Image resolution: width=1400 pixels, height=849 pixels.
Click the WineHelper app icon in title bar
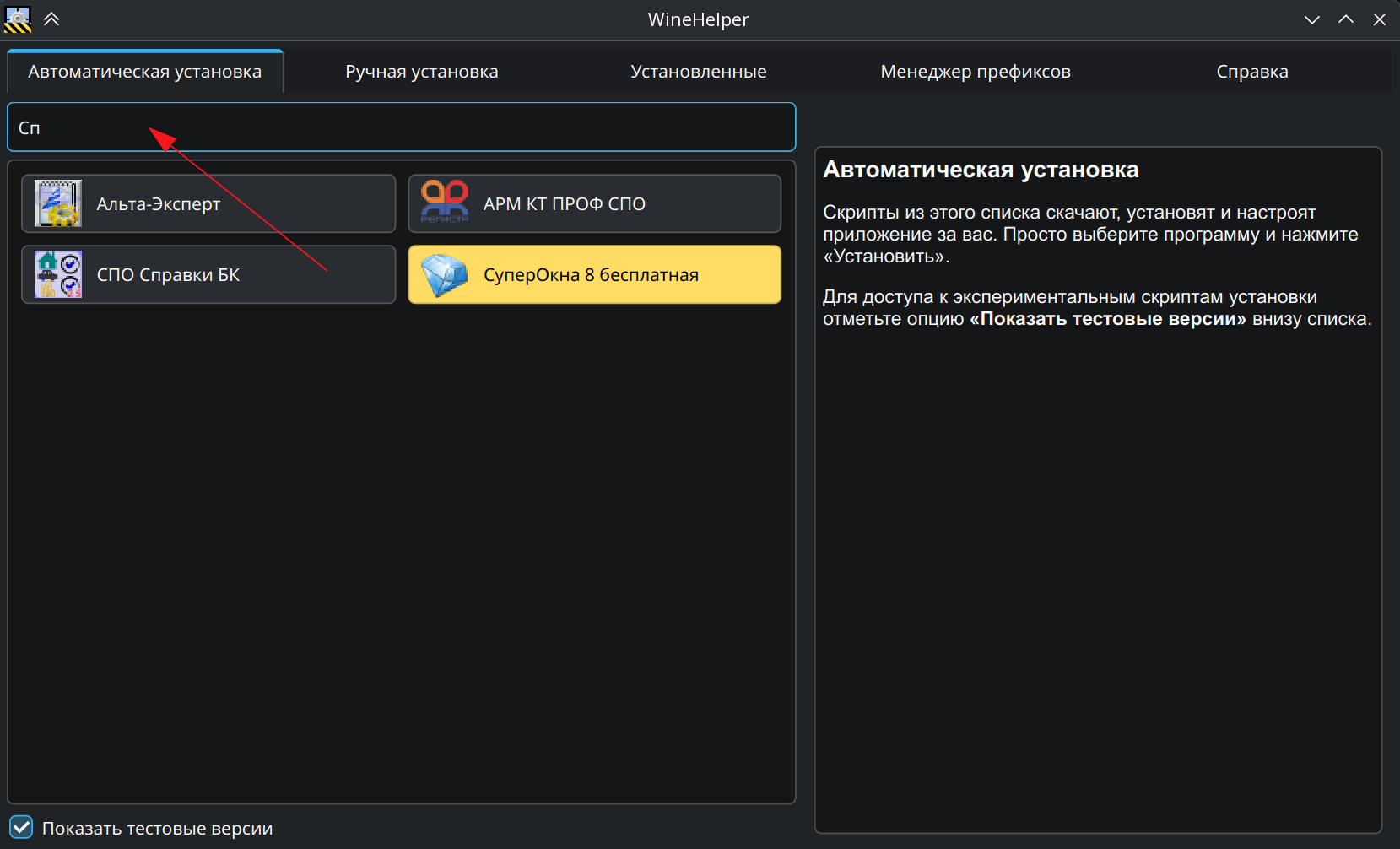click(18, 19)
